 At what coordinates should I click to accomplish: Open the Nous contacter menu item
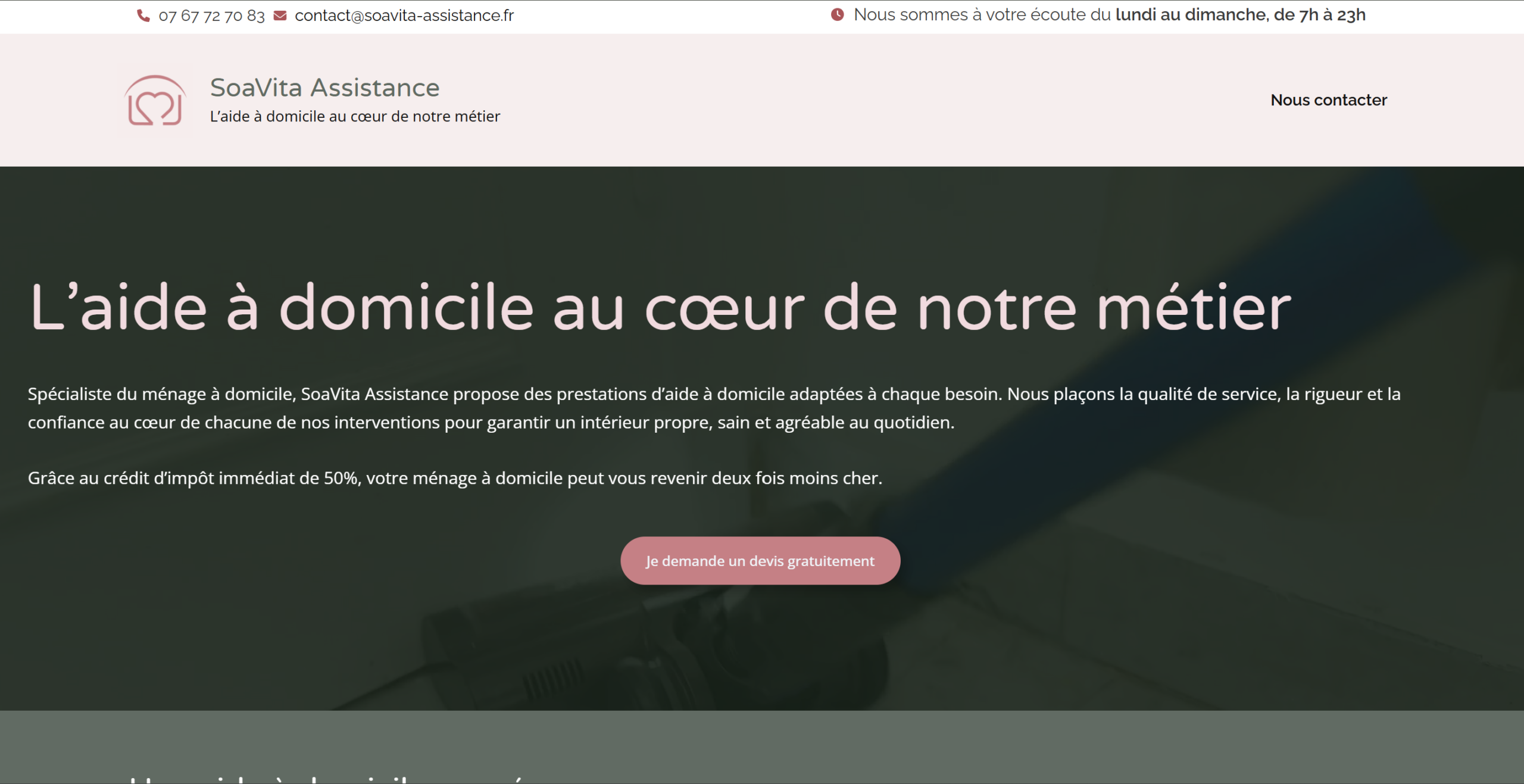coord(1329,100)
